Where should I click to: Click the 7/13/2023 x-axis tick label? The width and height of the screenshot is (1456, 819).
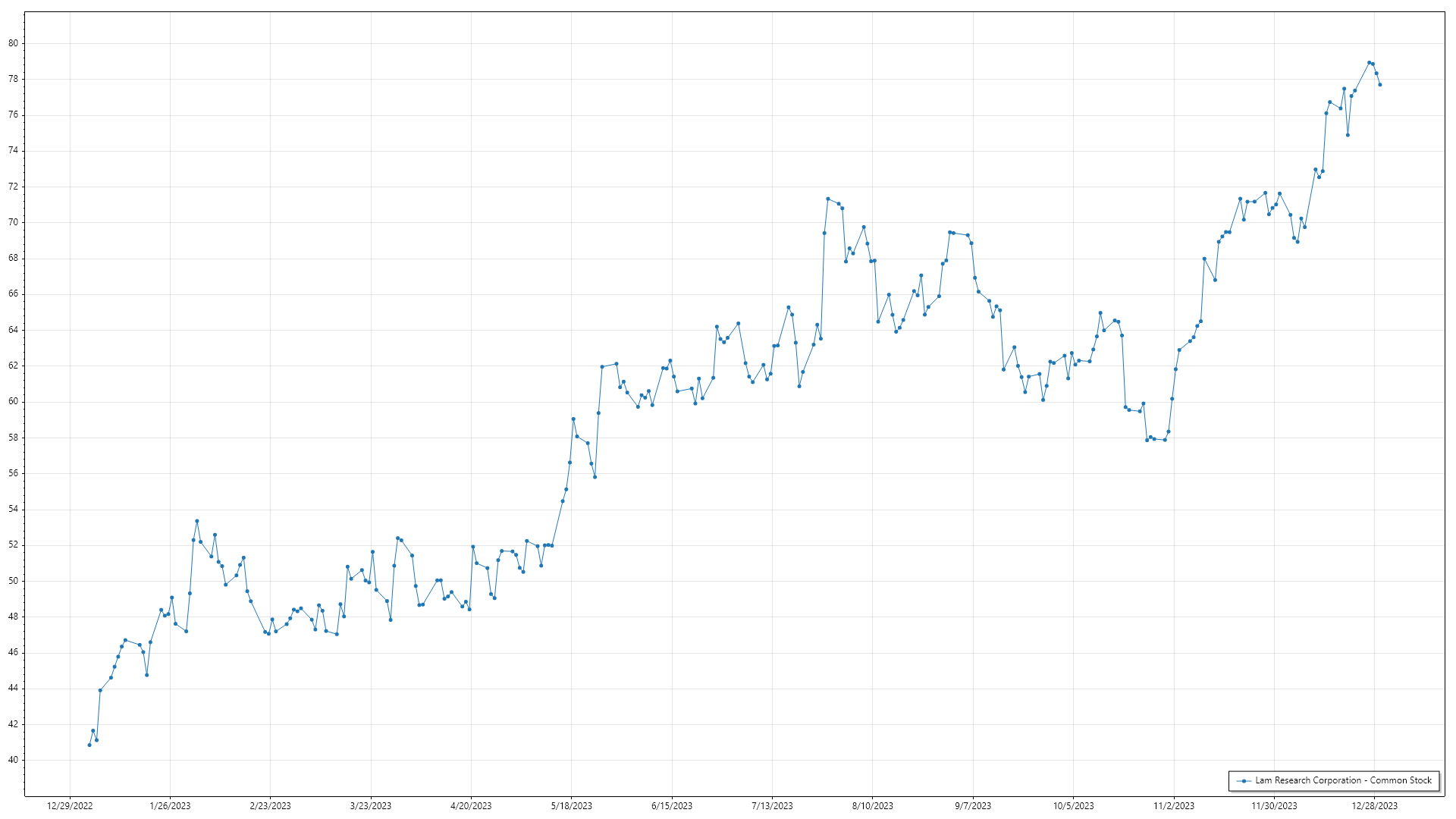pos(772,806)
